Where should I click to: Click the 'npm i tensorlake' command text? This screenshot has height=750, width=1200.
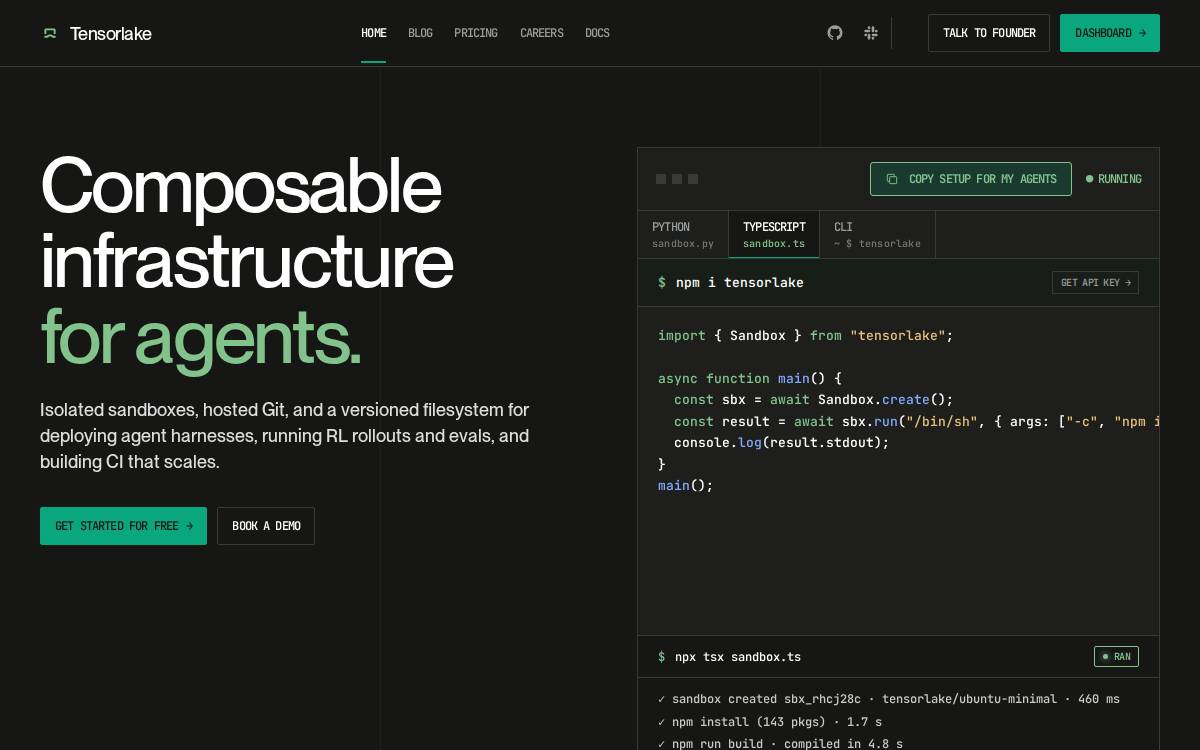740,283
